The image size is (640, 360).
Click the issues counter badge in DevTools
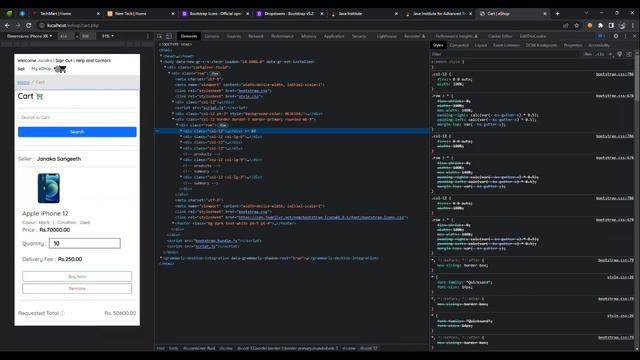pyautogui.click(x=601, y=36)
